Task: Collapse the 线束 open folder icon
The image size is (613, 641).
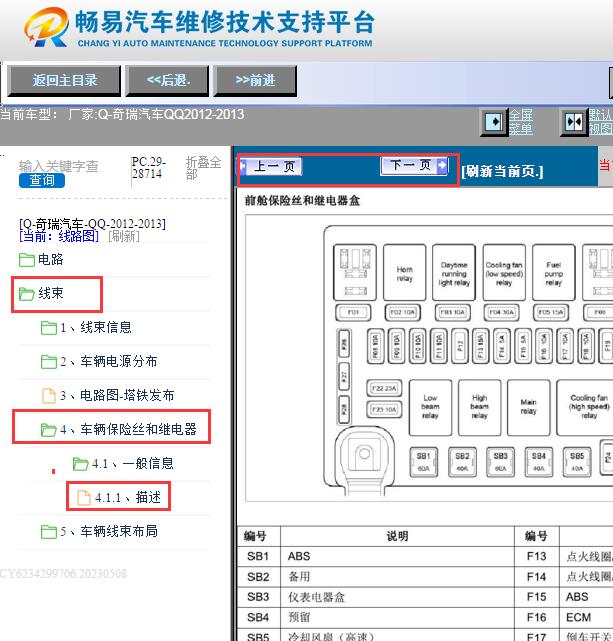Action: [27, 294]
